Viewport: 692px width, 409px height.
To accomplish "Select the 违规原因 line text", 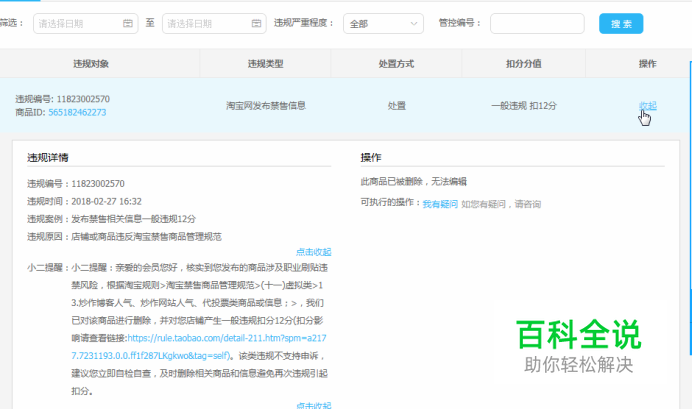I will 124,237.
